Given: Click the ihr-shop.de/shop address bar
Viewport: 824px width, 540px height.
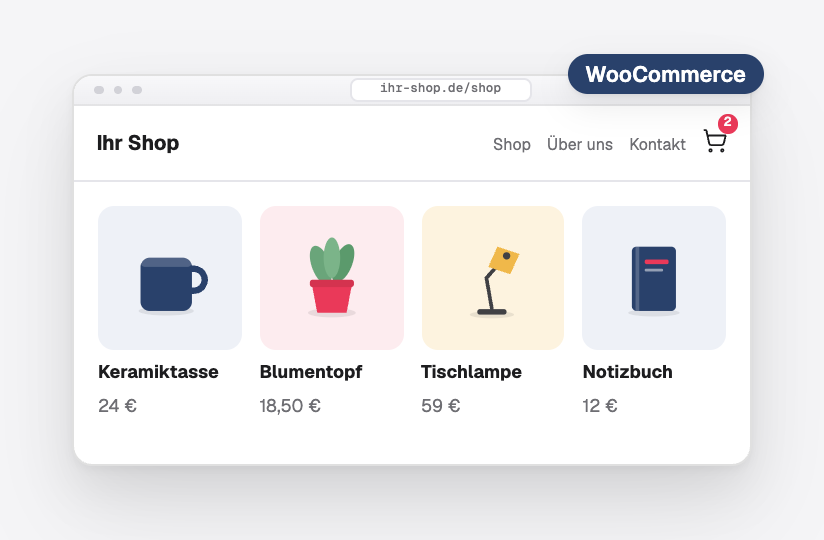Looking at the screenshot, I should tap(441, 89).
